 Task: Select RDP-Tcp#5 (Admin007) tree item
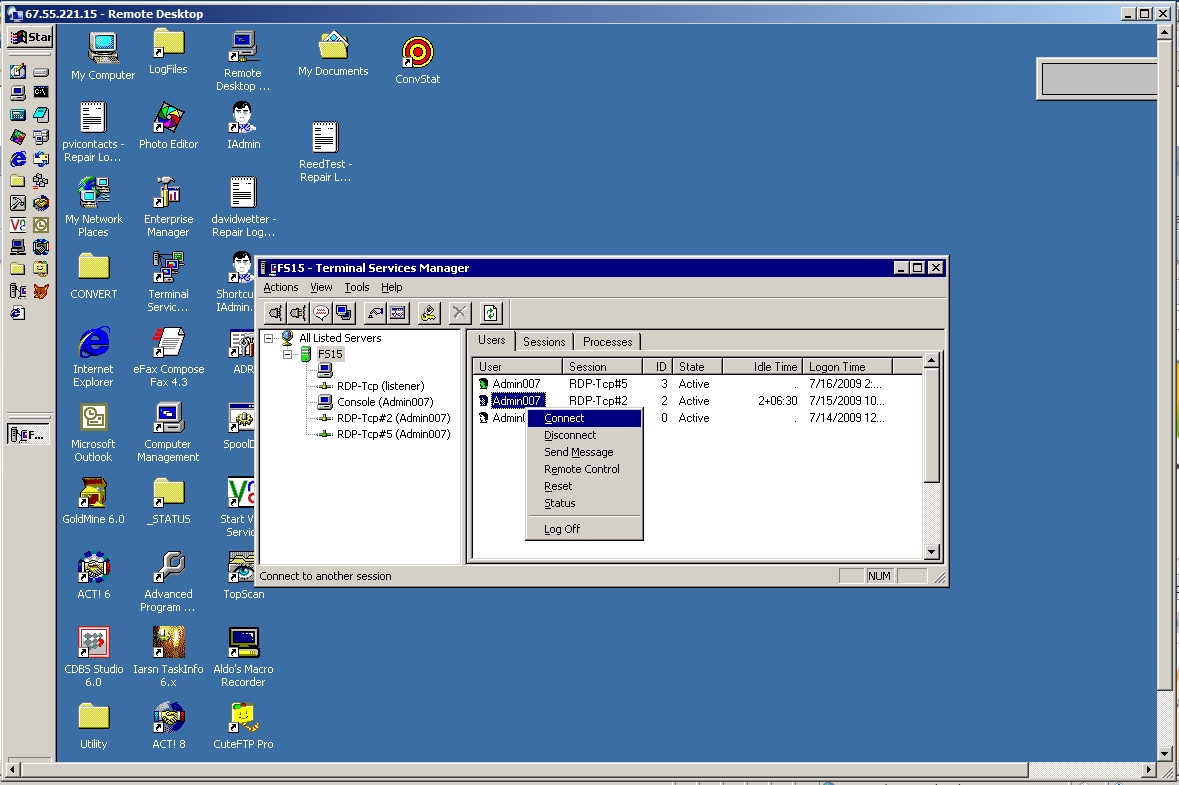[393, 434]
